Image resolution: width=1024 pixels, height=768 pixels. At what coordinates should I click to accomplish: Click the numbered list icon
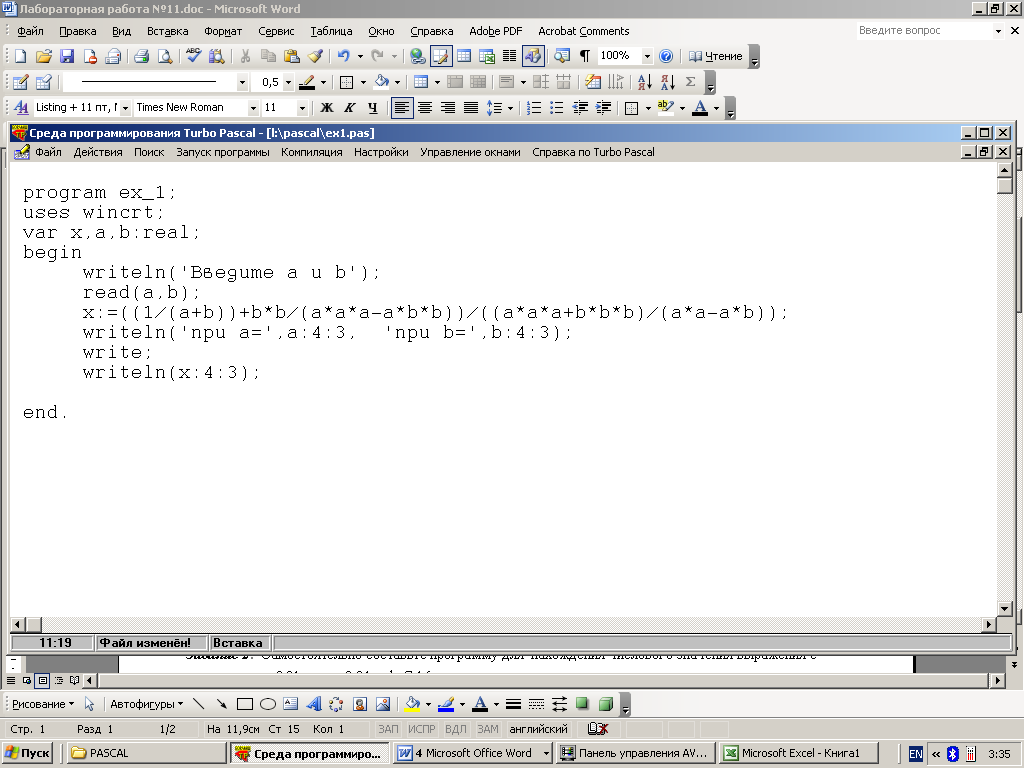[534, 108]
